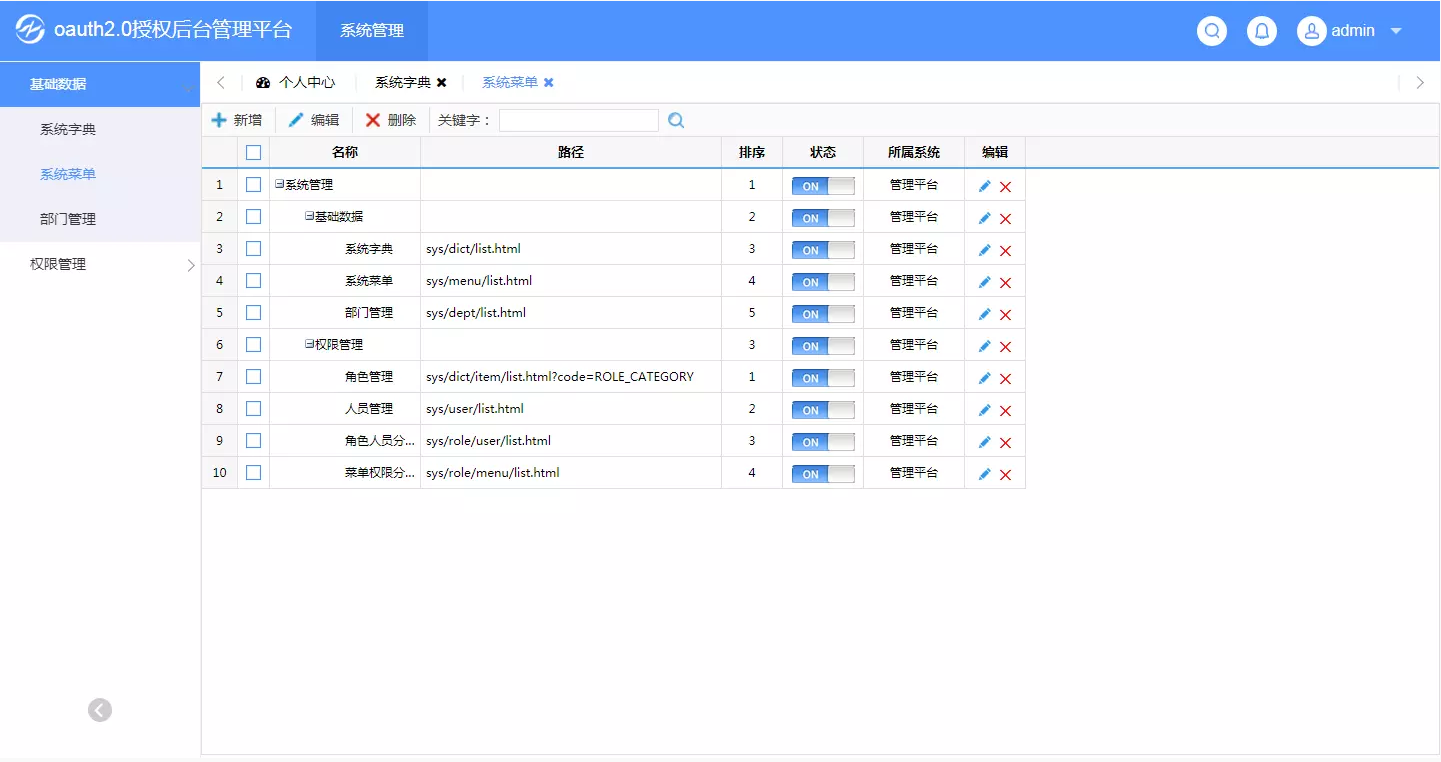Toggle the ON status switch for 权限管理
The height and width of the screenshot is (762, 1441).
[823, 346]
